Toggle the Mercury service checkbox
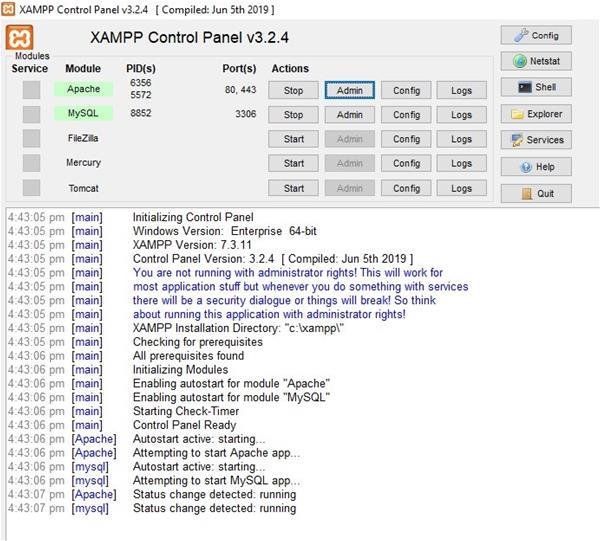Viewport: 600px width, 541px height. coord(31,163)
